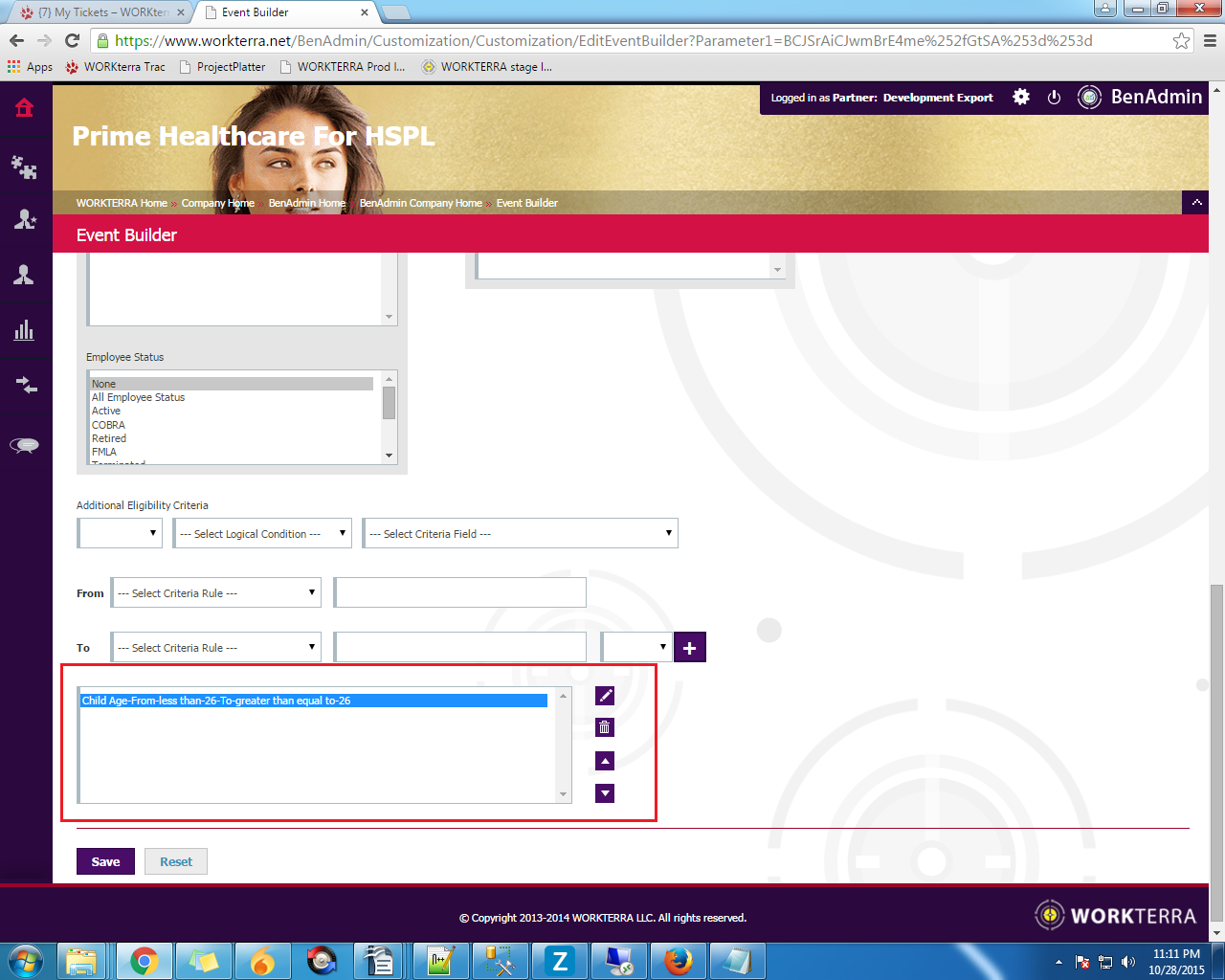Delete selected criteria with trash icon
1225x980 pixels.
coord(605,727)
